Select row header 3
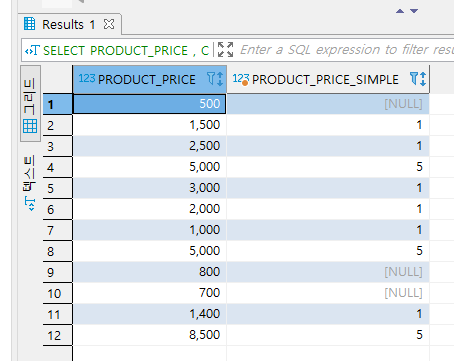454x361 pixels. (58, 146)
